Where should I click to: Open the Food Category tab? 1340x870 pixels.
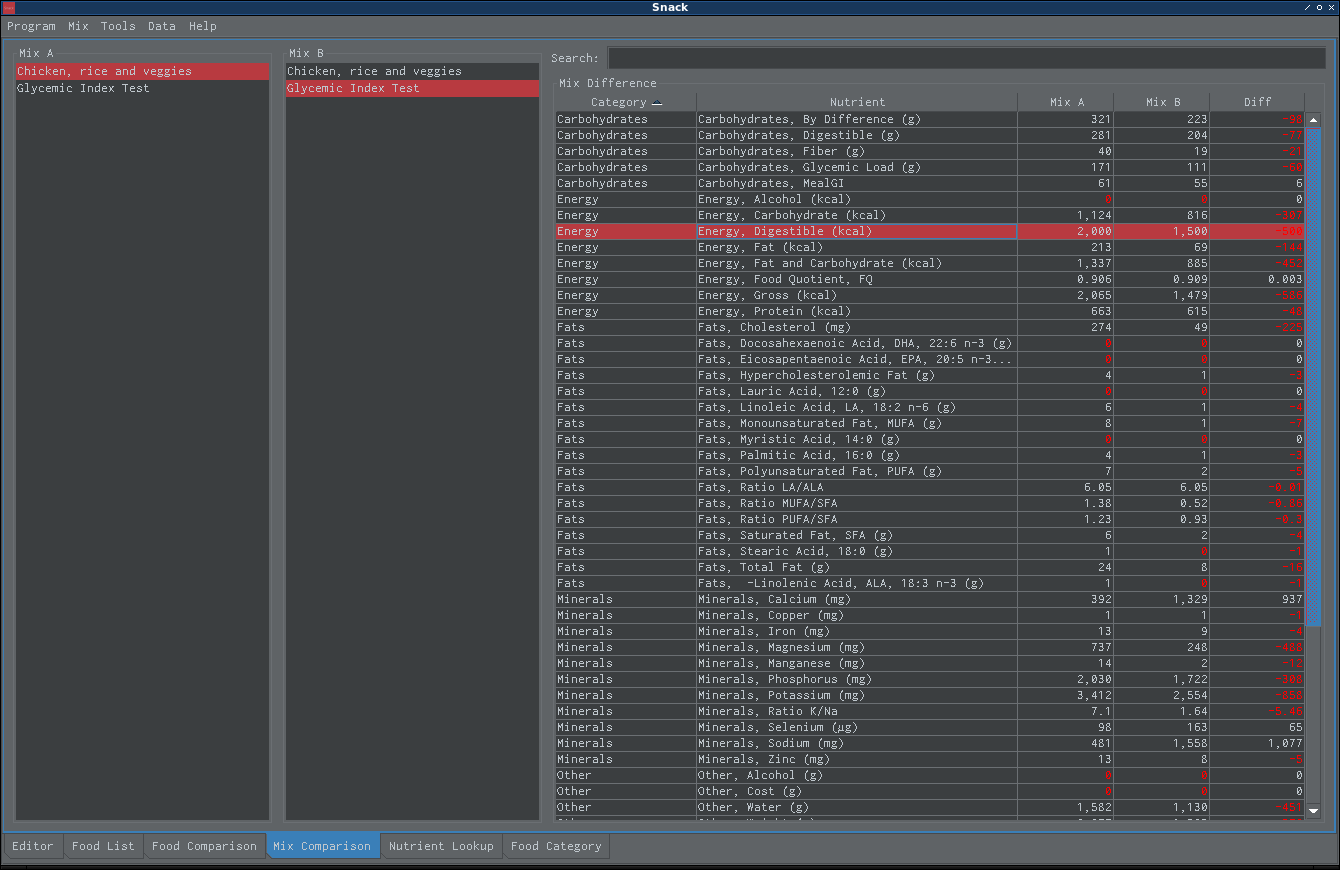[x=556, y=846]
